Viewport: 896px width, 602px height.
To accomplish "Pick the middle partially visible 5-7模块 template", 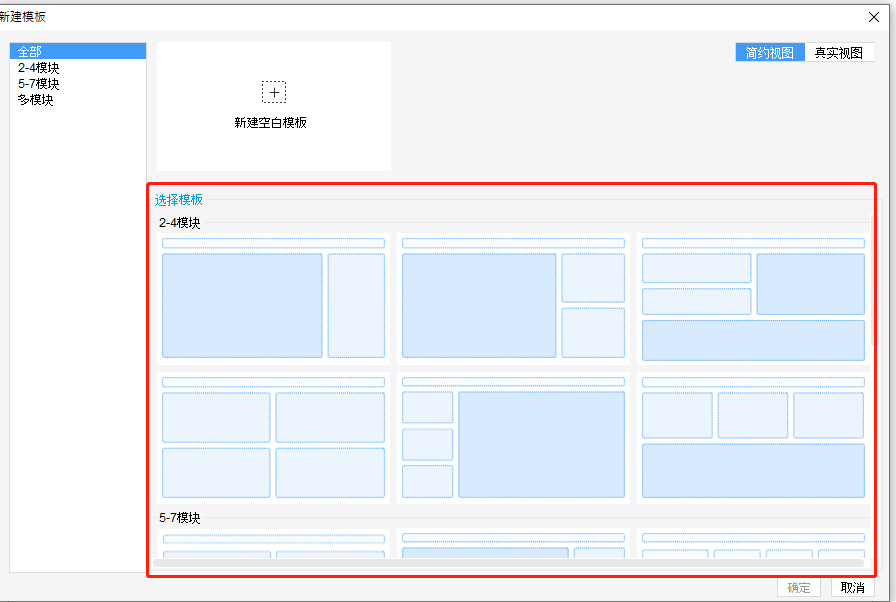I will tap(513, 544).
